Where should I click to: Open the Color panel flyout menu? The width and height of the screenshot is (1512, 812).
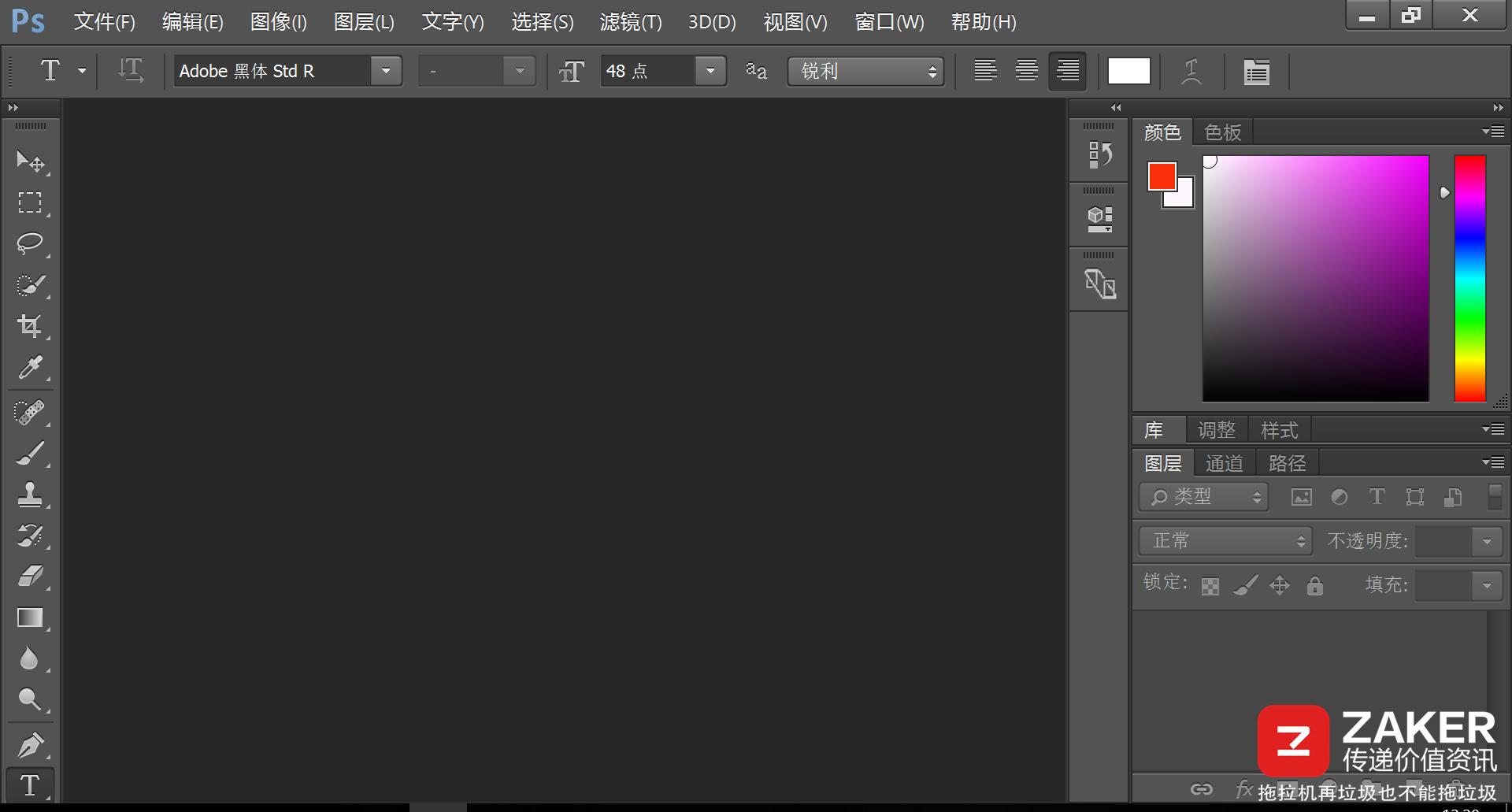click(x=1493, y=132)
